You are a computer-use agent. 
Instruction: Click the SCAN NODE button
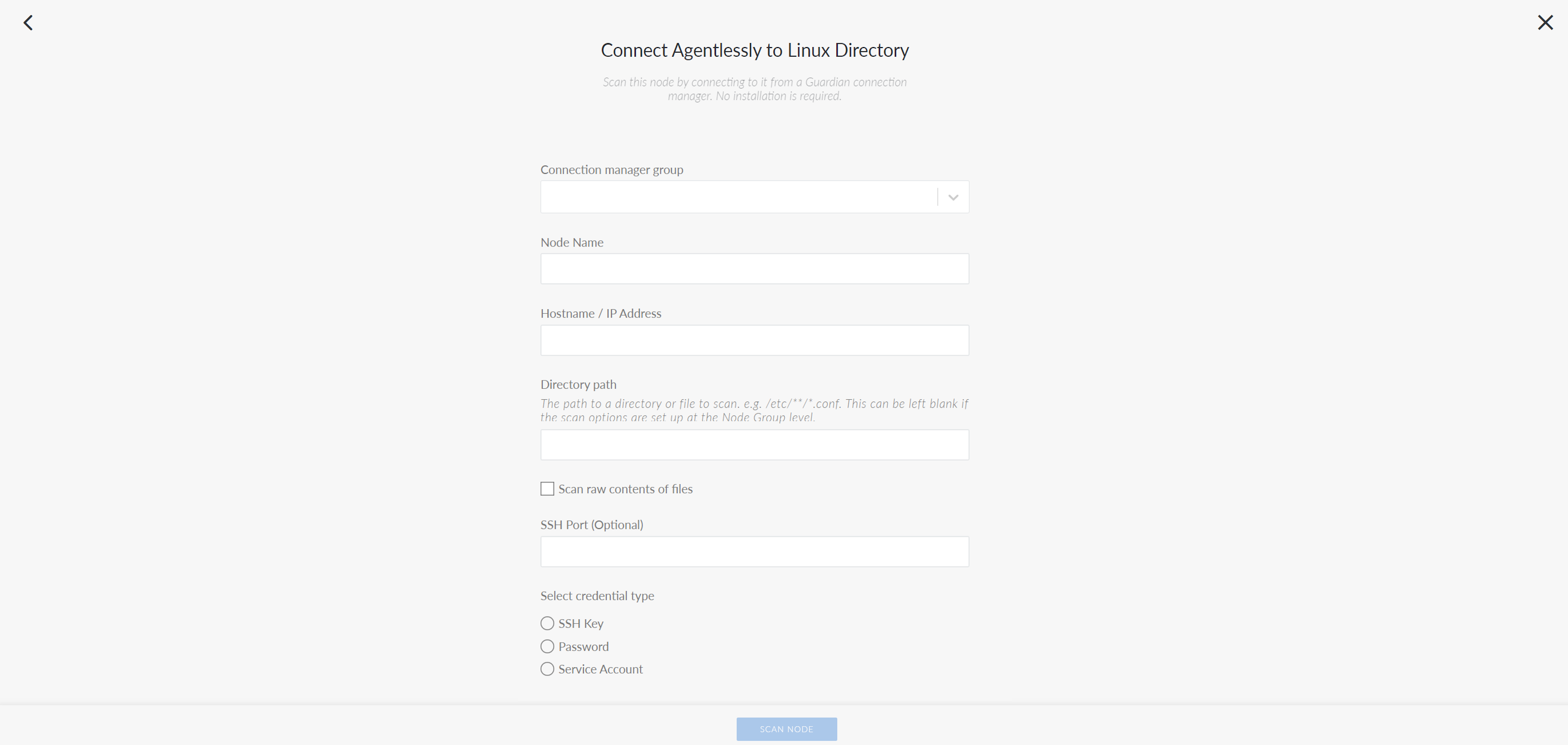(787, 729)
